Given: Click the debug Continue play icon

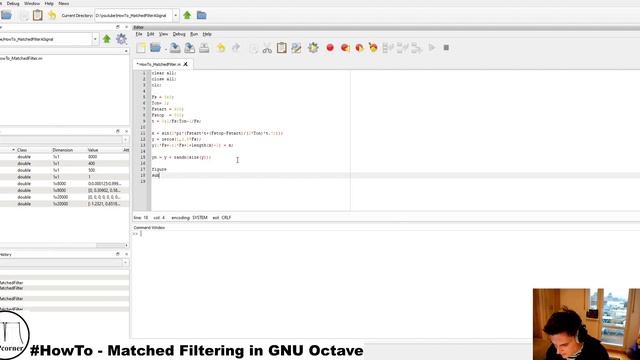Looking at the screenshot, I should tap(432, 48).
